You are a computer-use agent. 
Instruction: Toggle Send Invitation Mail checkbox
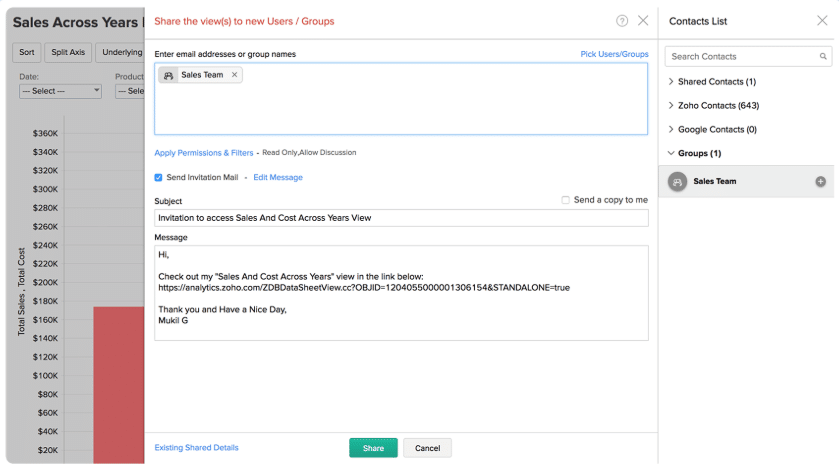[158, 178]
